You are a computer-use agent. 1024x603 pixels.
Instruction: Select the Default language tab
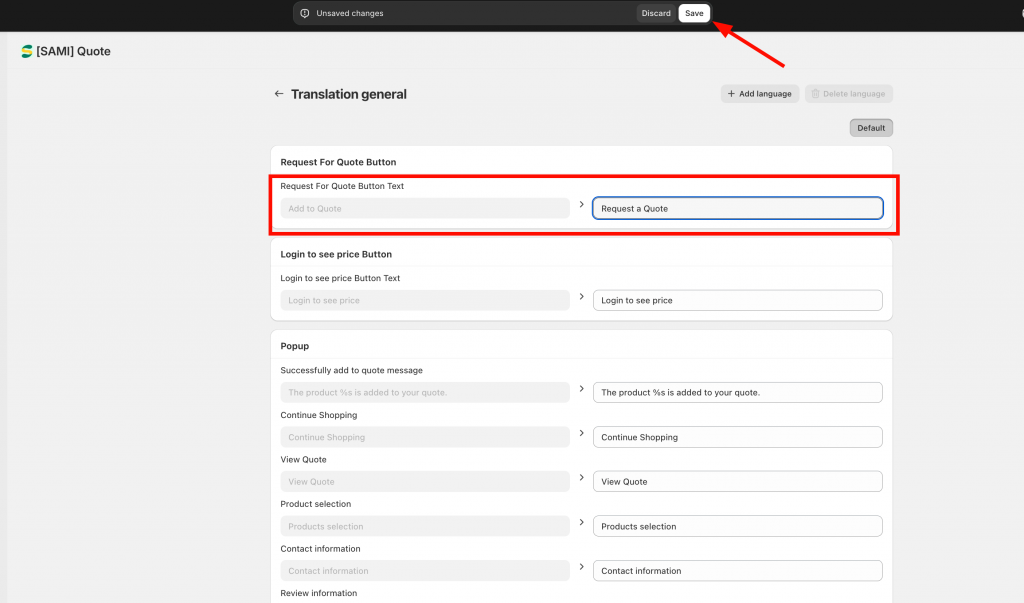871,128
